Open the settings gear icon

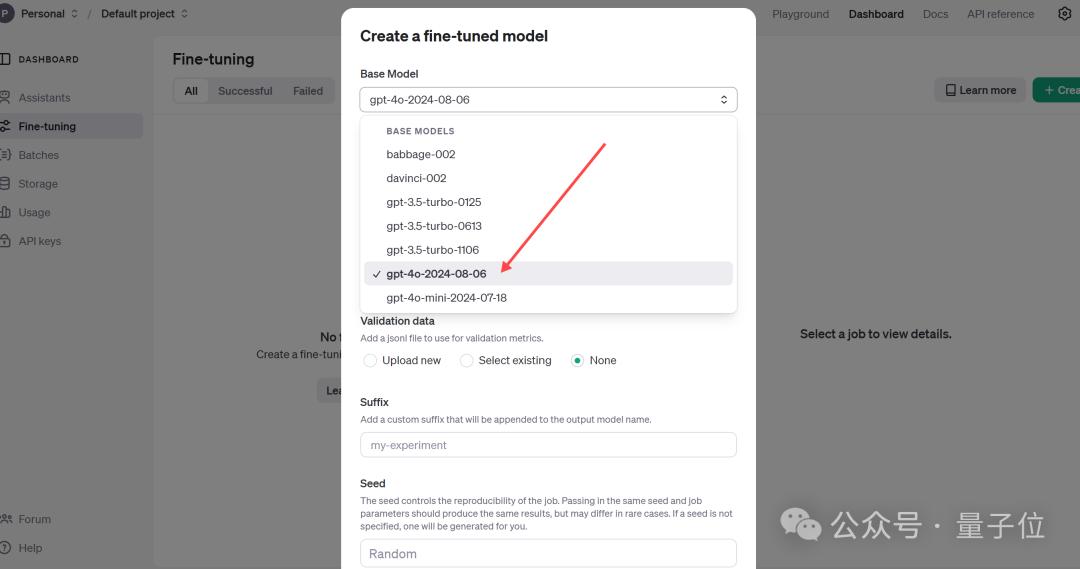1064,14
